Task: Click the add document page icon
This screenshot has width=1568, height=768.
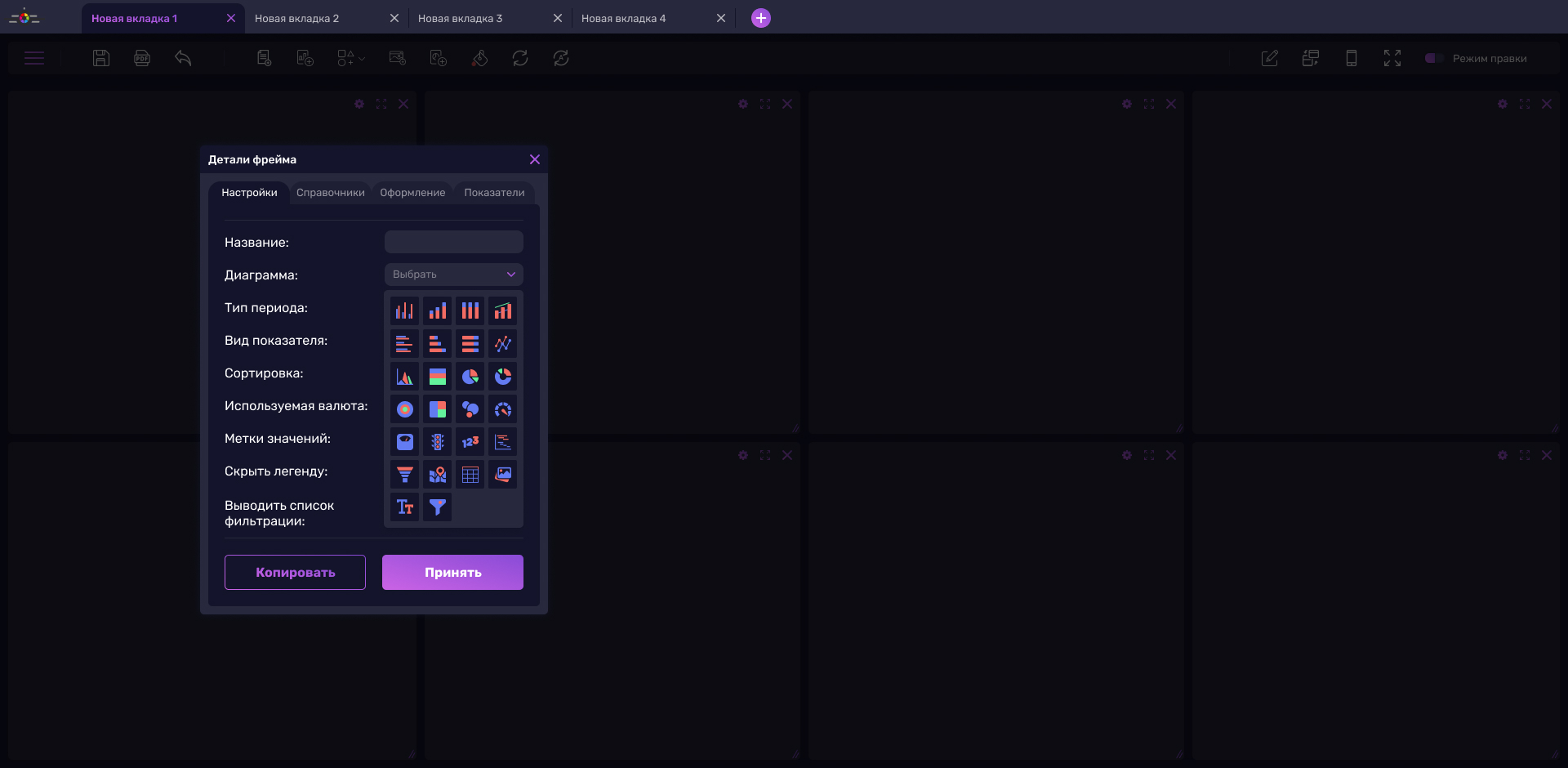Action: 265,58
